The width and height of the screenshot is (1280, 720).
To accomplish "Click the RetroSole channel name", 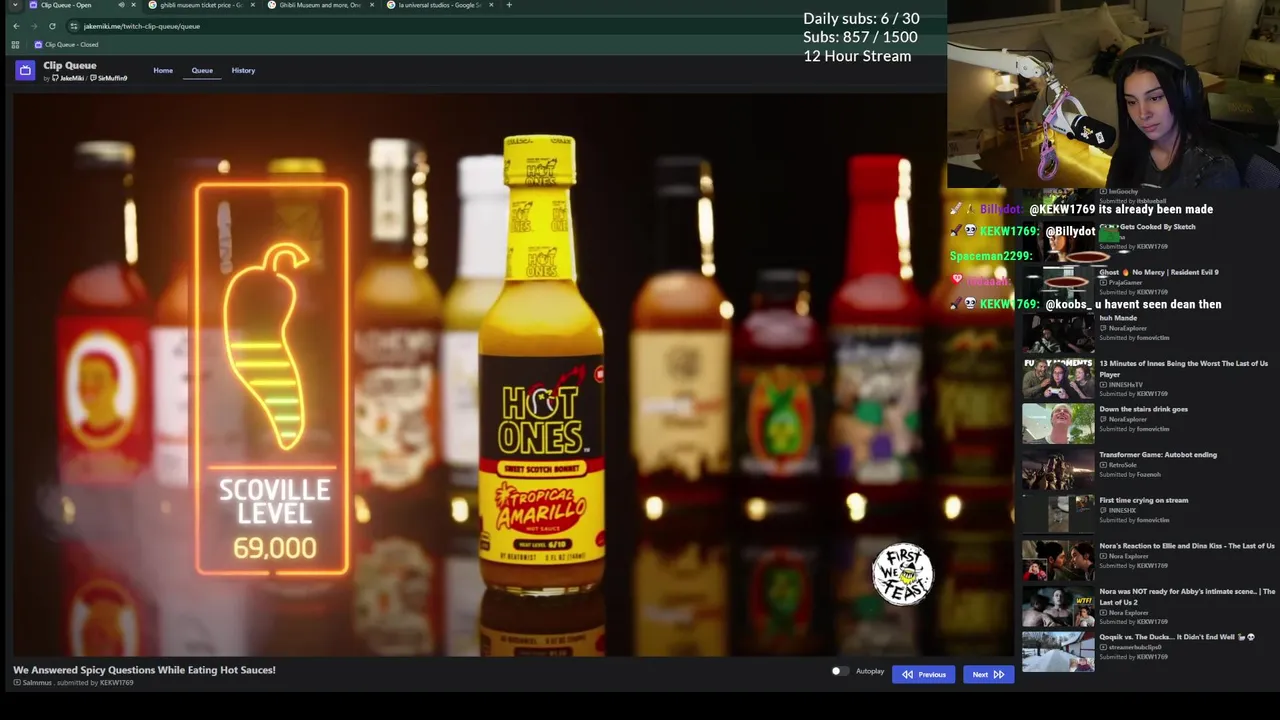I will click(x=1122, y=465).
